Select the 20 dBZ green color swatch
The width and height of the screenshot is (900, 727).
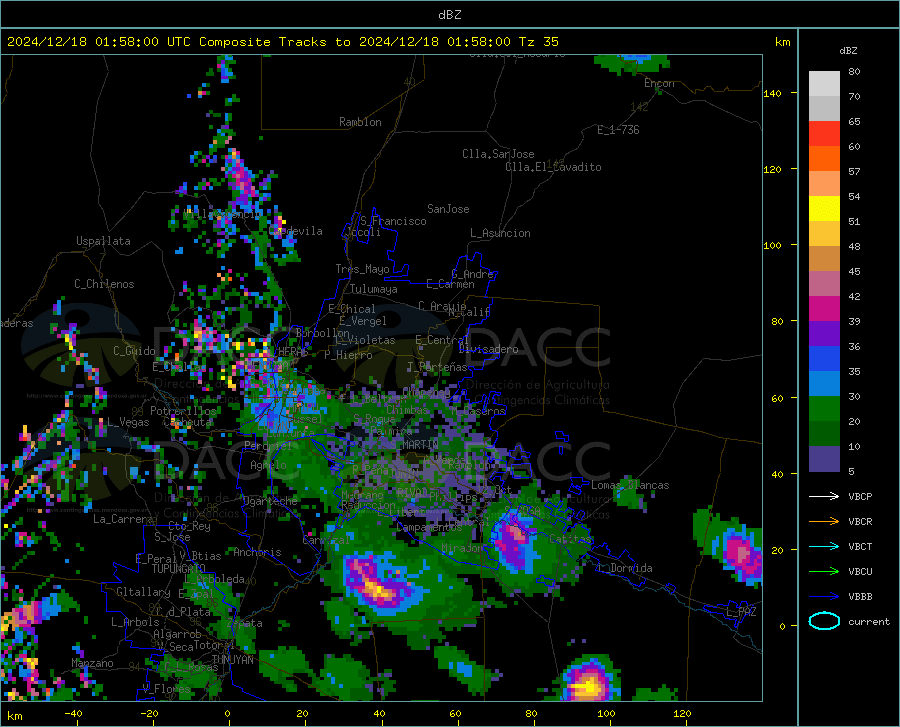pyautogui.click(x=824, y=409)
